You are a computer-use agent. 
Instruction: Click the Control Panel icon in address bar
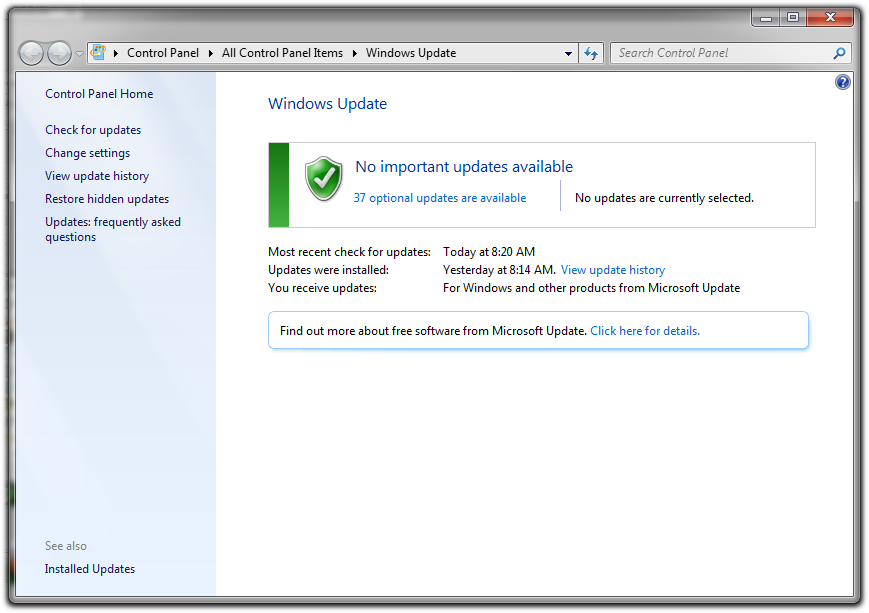pos(99,53)
